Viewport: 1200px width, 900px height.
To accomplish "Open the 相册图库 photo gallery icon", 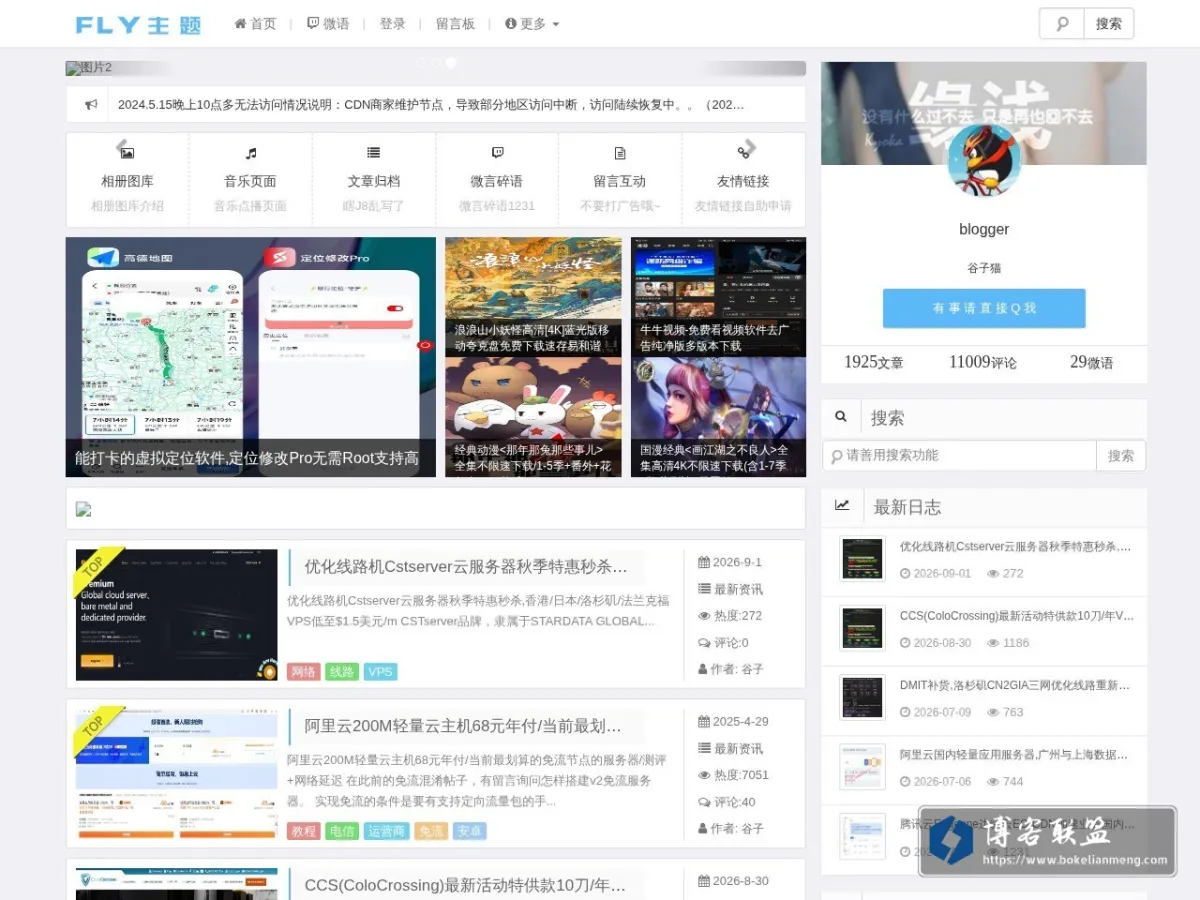I will (x=127, y=153).
